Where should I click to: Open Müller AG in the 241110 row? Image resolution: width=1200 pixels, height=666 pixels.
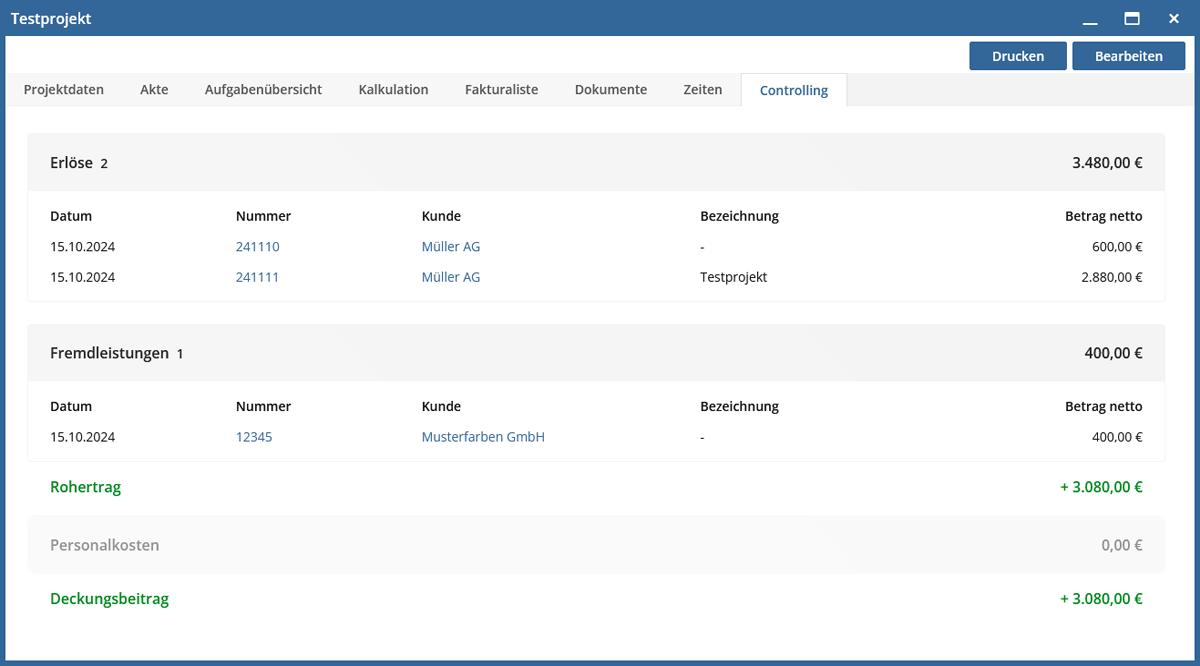450,247
